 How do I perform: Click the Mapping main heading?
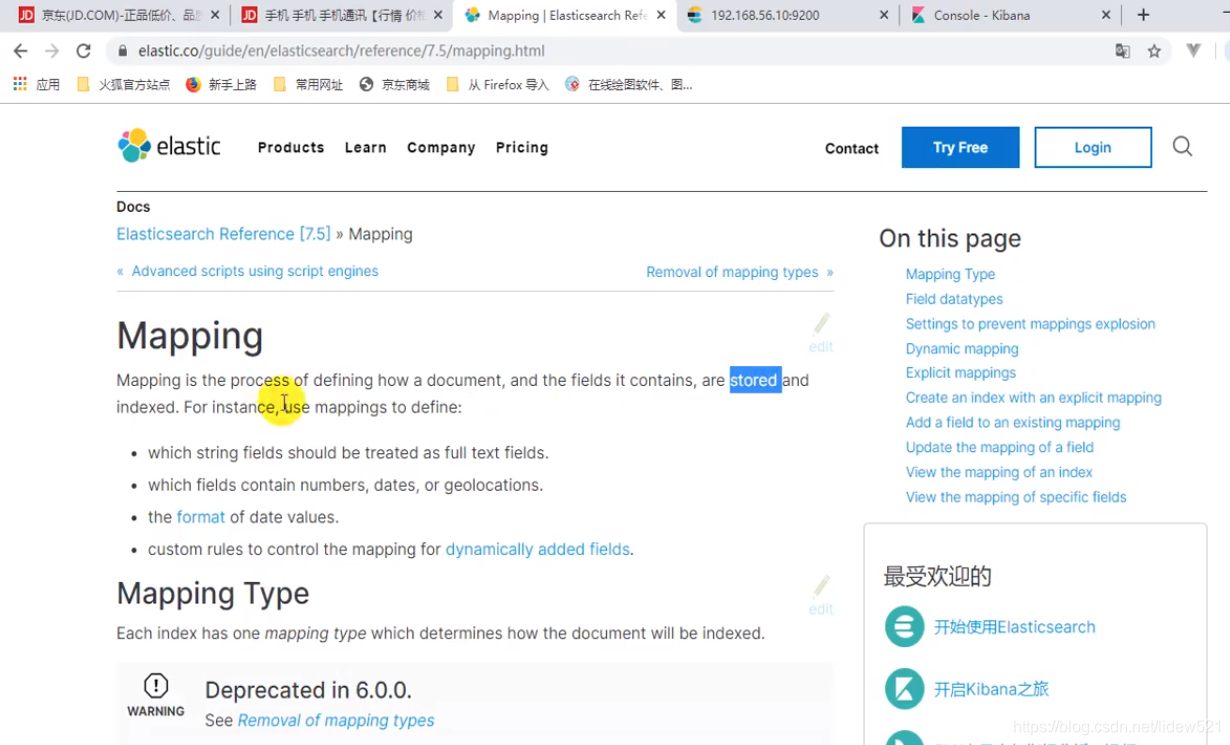[x=190, y=336]
